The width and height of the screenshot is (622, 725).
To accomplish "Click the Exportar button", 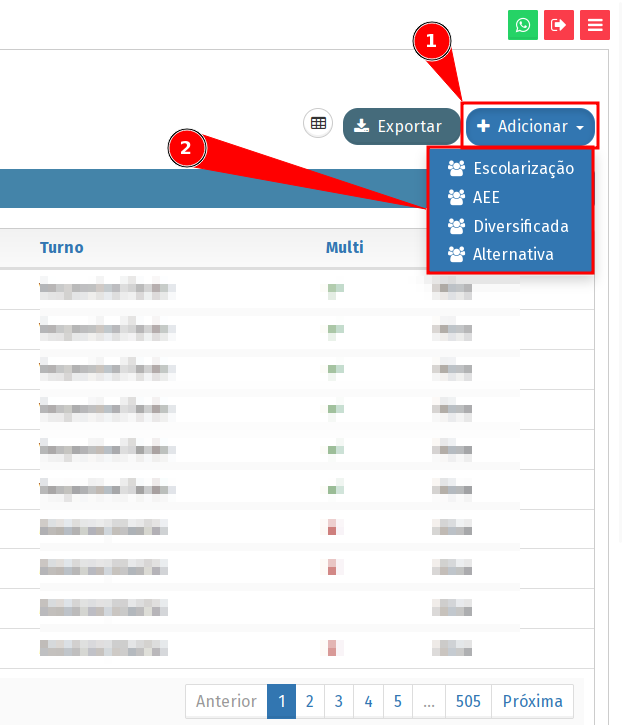I will tap(398, 127).
